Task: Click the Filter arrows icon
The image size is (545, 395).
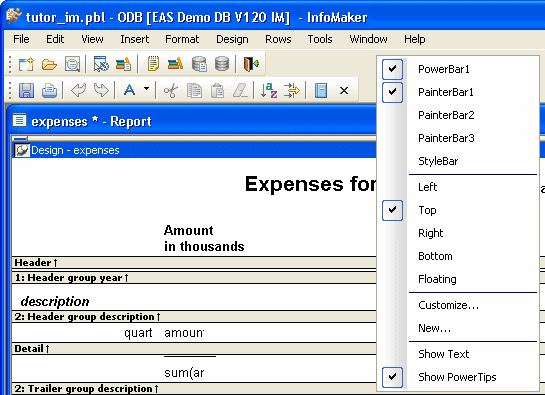Action: click(292, 91)
